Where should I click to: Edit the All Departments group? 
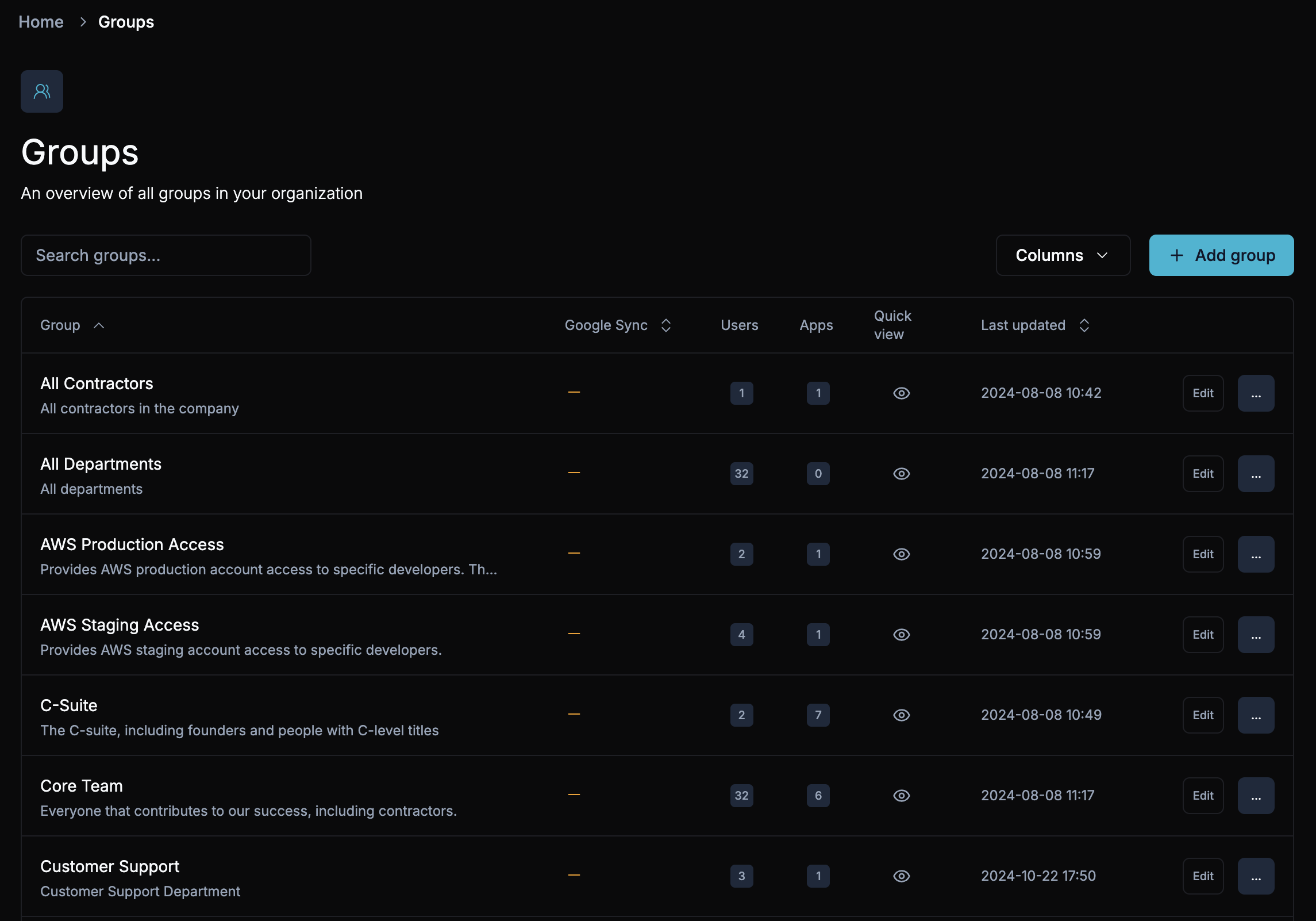(1203, 474)
